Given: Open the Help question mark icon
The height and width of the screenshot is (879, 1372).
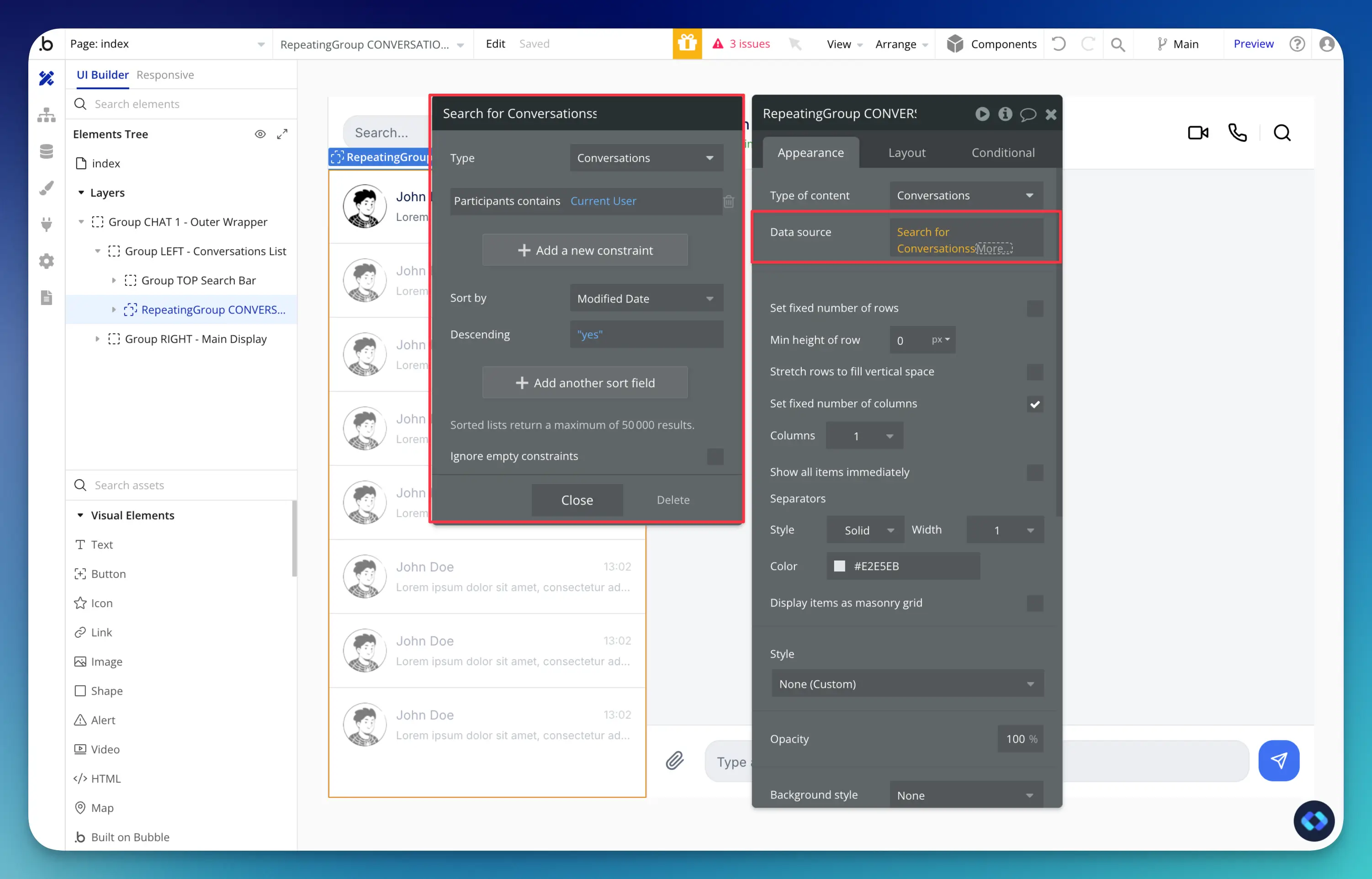Looking at the screenshot, I should (x=1297, y=44).
